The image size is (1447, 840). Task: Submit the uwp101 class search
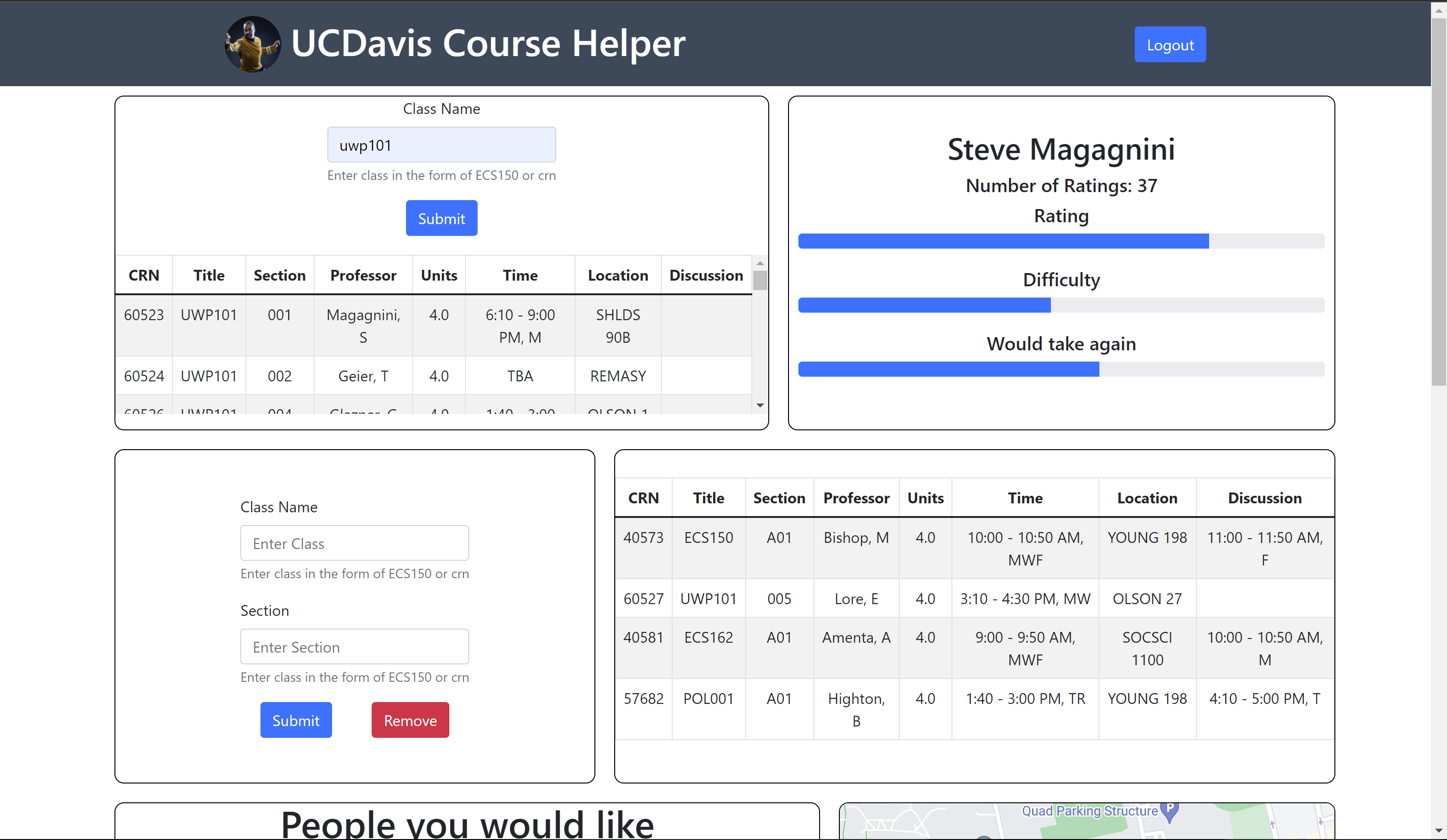click(x=441, y=218)
